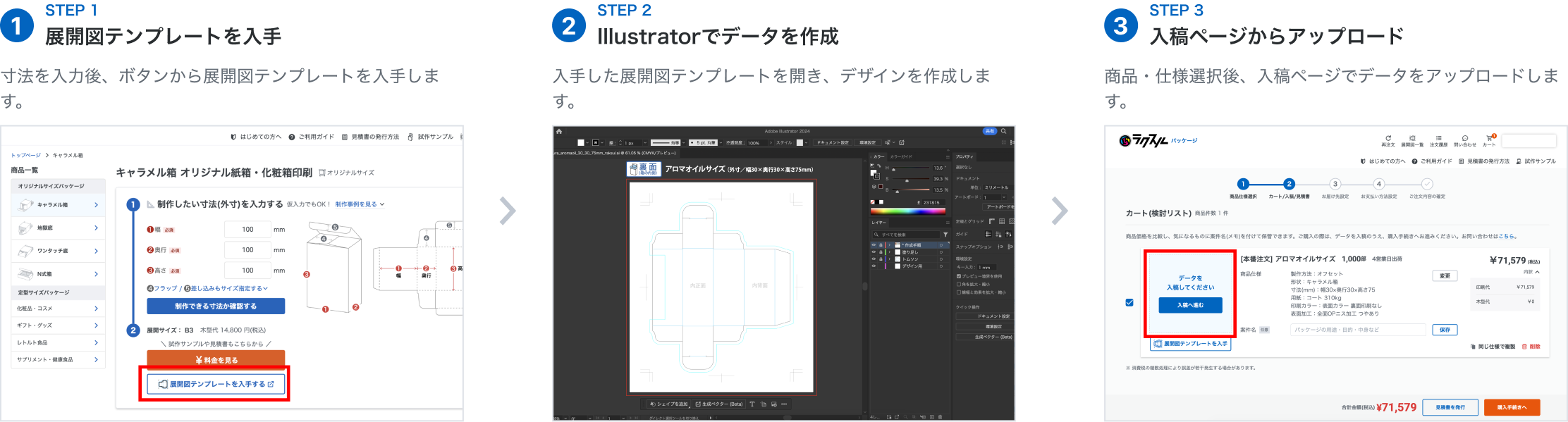Image resolution: width=1568 pixels, height=422 pixels.
Task: Click the 変更 button in cart item
Action: click(1445, 275)
